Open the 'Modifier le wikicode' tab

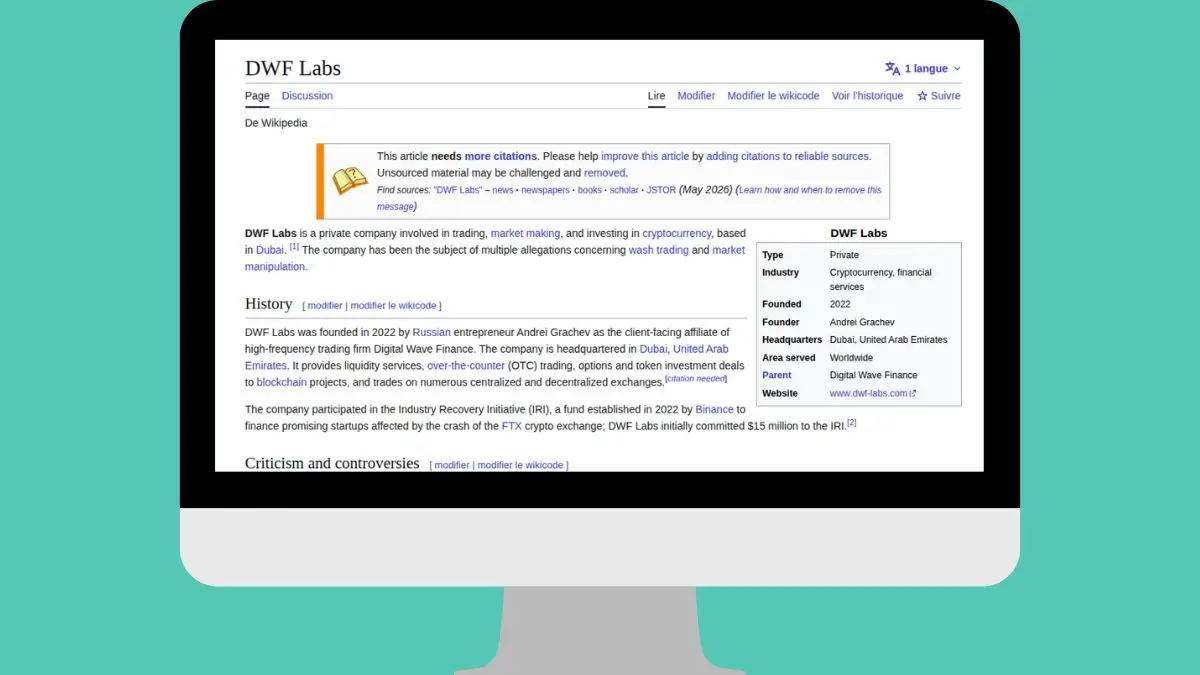click(x=773, y=96)
